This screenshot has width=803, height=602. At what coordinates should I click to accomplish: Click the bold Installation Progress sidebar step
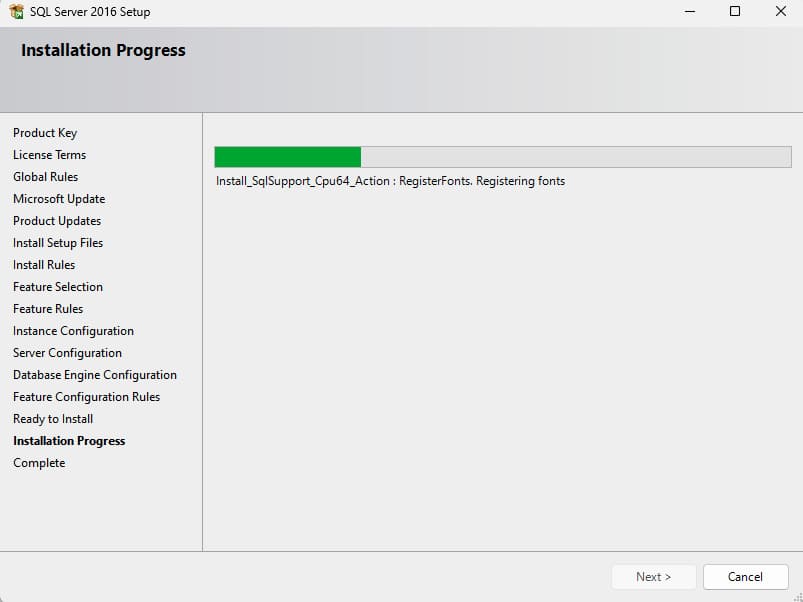(69, 441)
